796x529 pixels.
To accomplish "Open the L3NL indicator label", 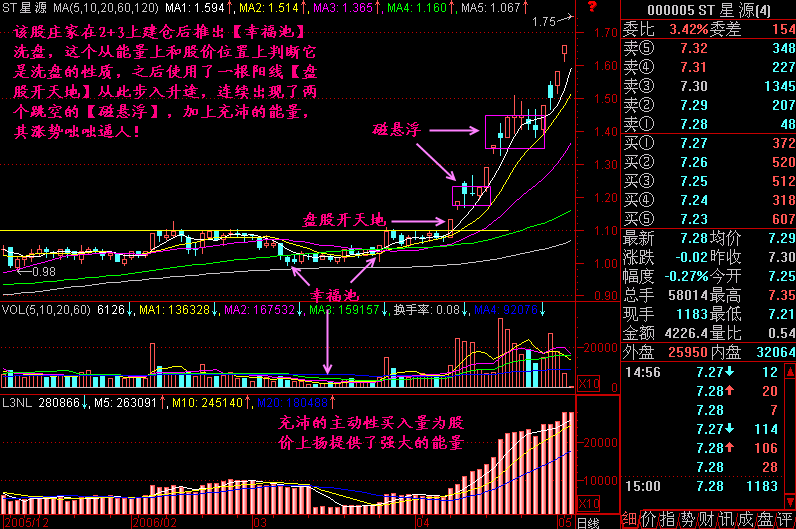I will point(16,403).
